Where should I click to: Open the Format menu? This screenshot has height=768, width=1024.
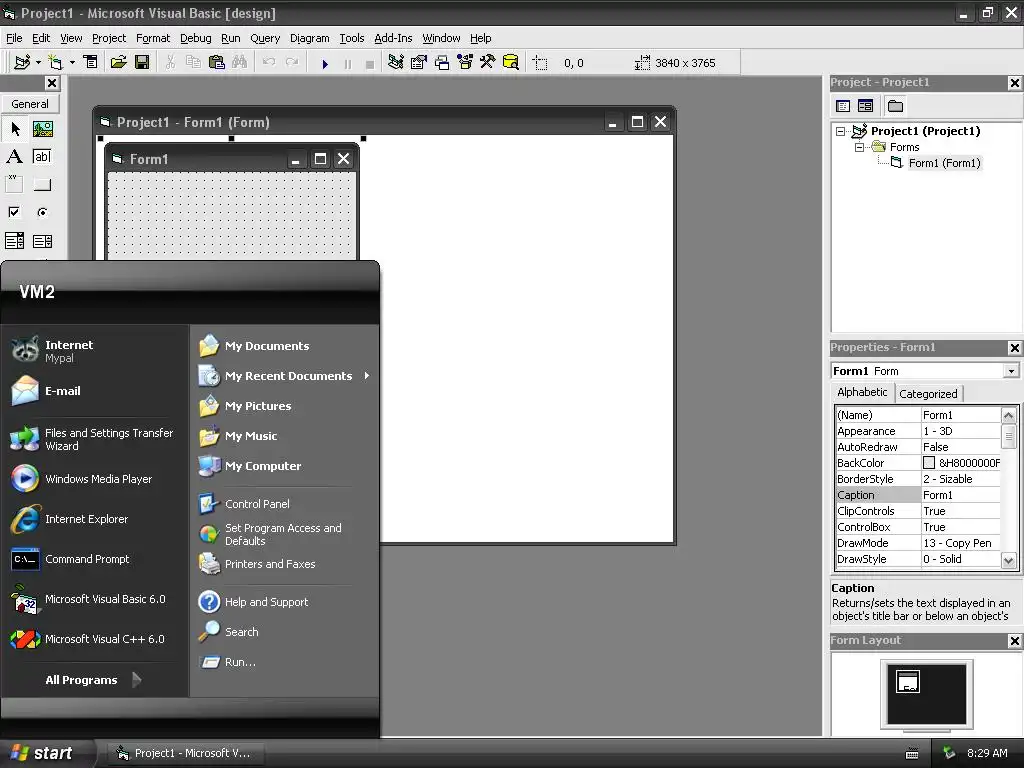(x=153, y=38)
